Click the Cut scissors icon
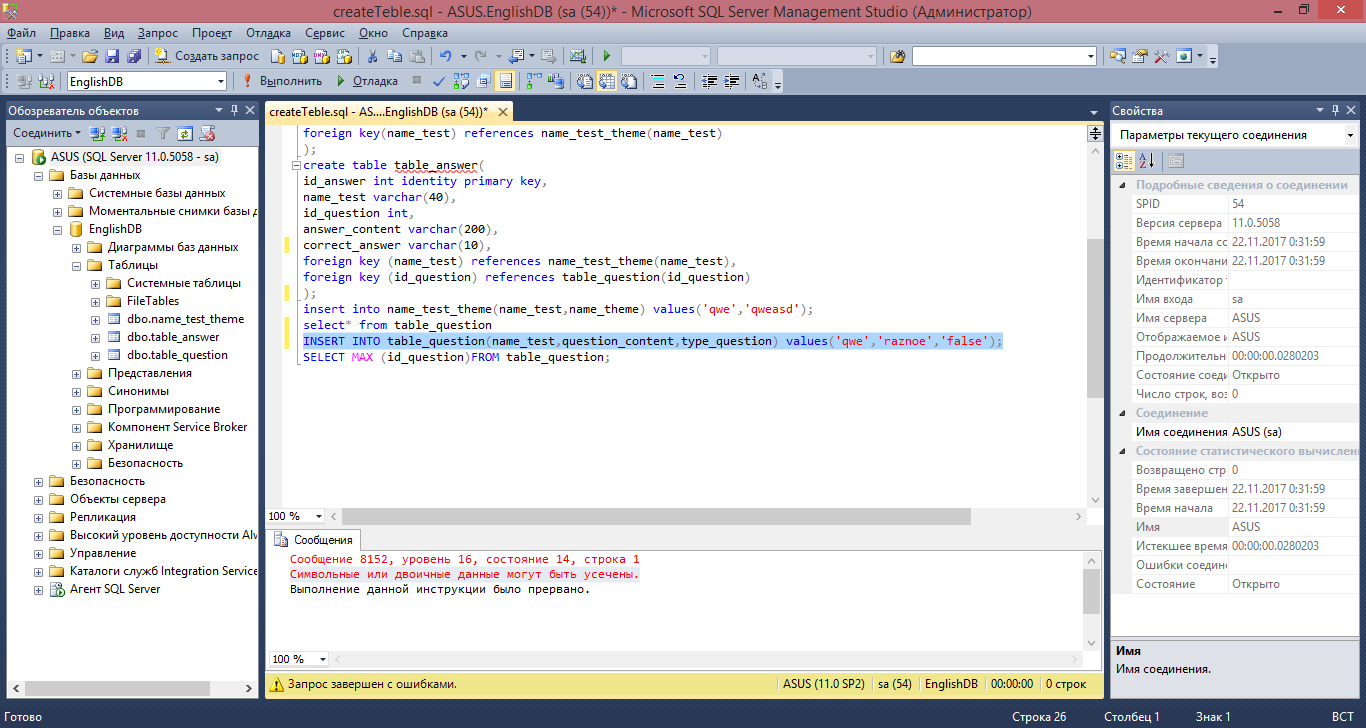This screenshot has width=1366, height=728. click(x=372, y=56)
